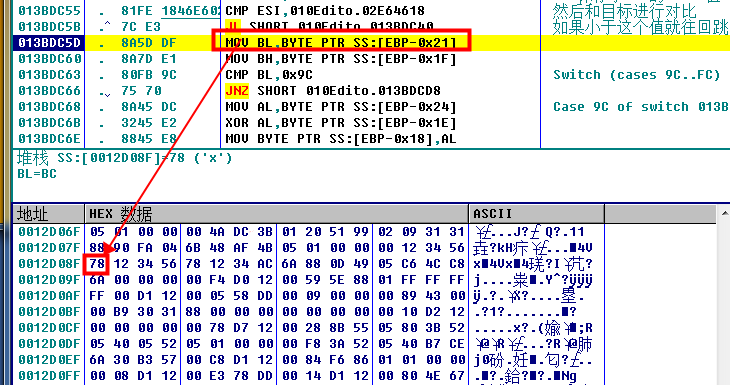
Task: Click the MOV BYTE PTR SS:[EBP-0x18],AL instruction
Action: coord(341,139)
